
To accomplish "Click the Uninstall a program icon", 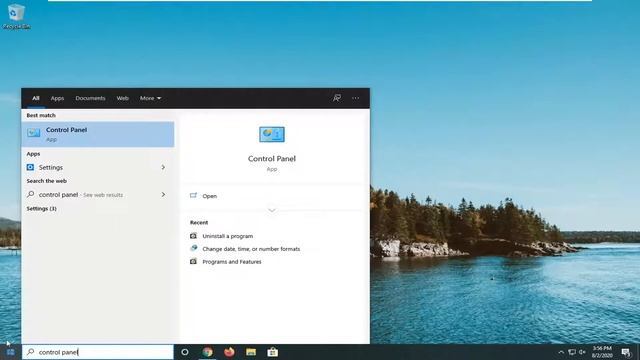I will pos(193,236).
